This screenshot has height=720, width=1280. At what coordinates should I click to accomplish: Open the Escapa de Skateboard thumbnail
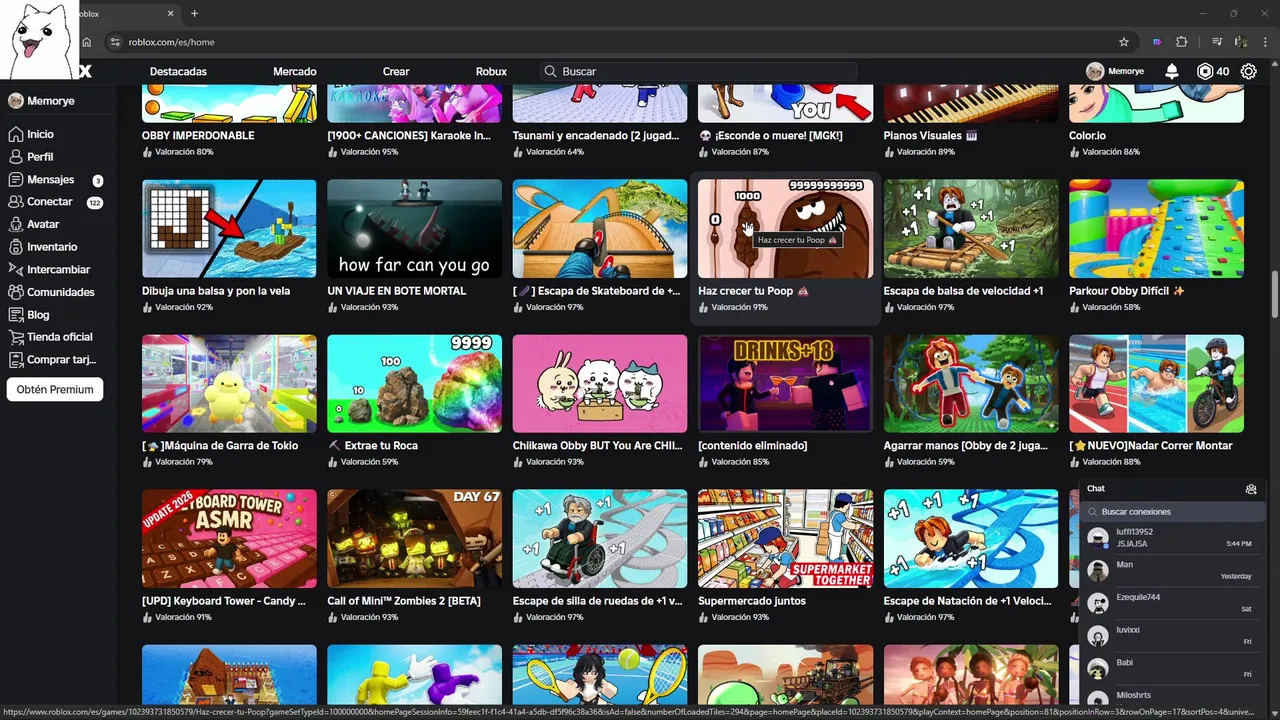click(600, 229)
